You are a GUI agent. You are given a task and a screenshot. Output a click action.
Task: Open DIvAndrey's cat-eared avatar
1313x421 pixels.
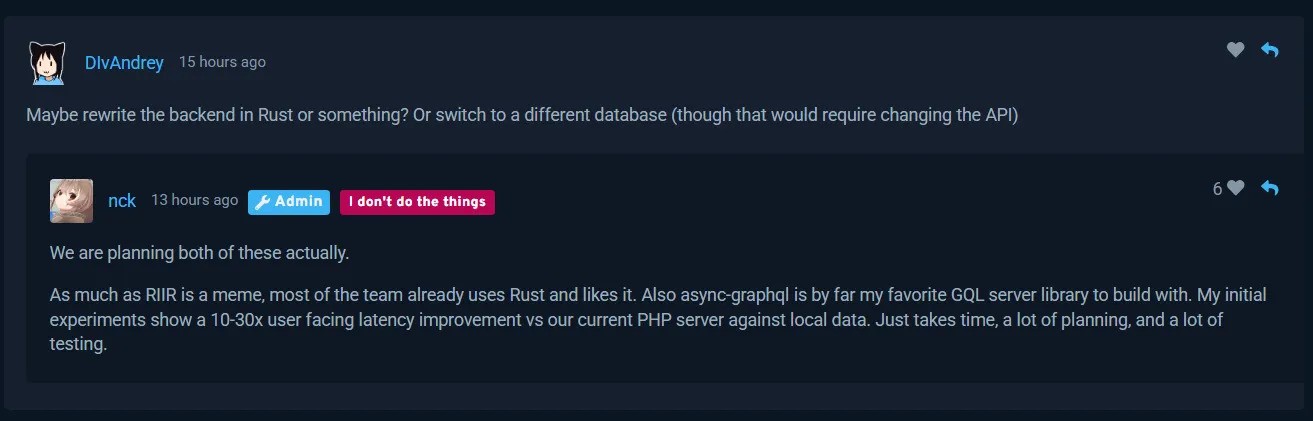(x=47, y=63)
